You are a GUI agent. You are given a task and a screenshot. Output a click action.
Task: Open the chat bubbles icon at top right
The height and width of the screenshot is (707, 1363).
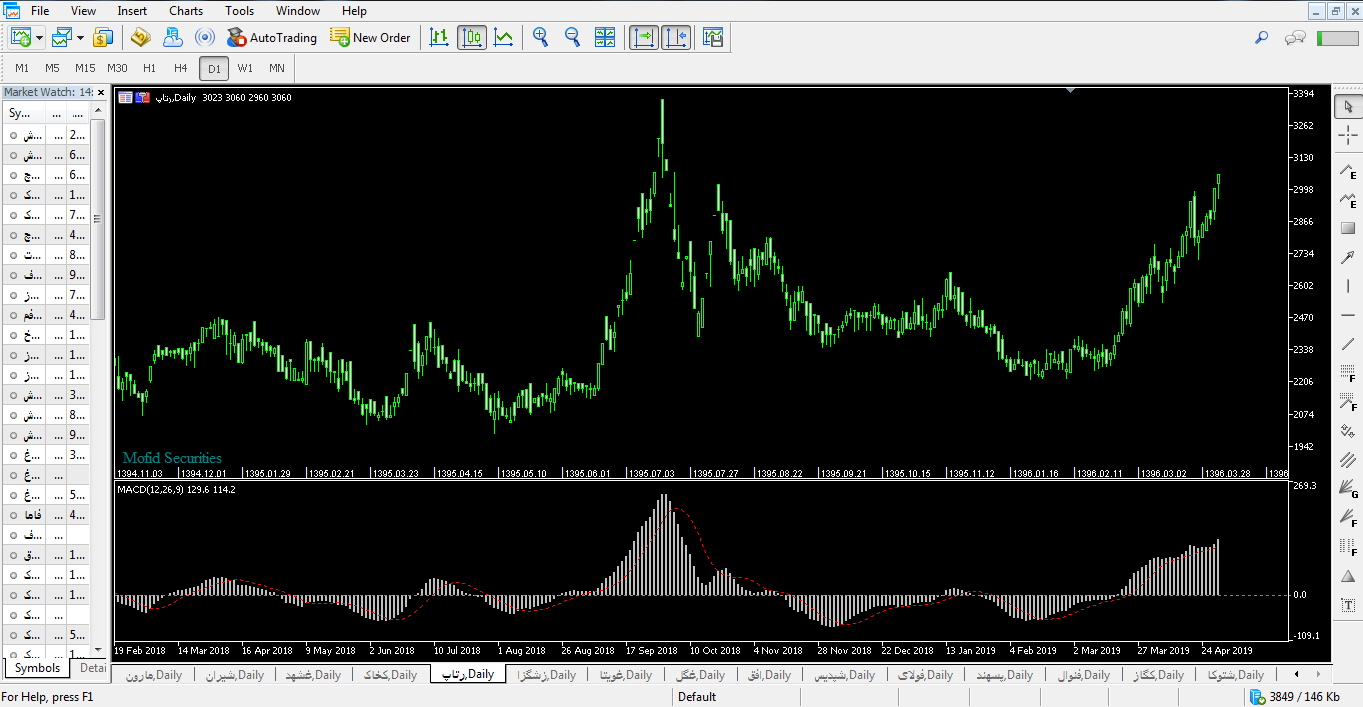(x=1295, y=38)
